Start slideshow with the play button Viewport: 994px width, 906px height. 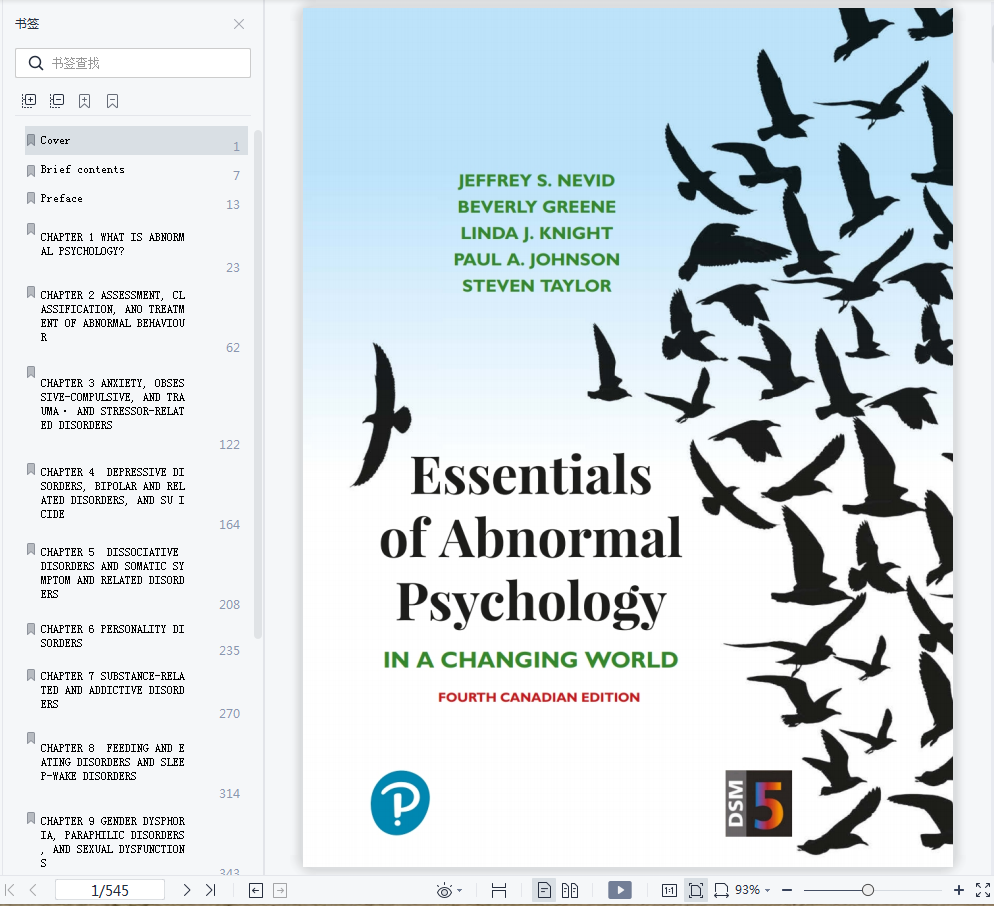tap(620, 890)
